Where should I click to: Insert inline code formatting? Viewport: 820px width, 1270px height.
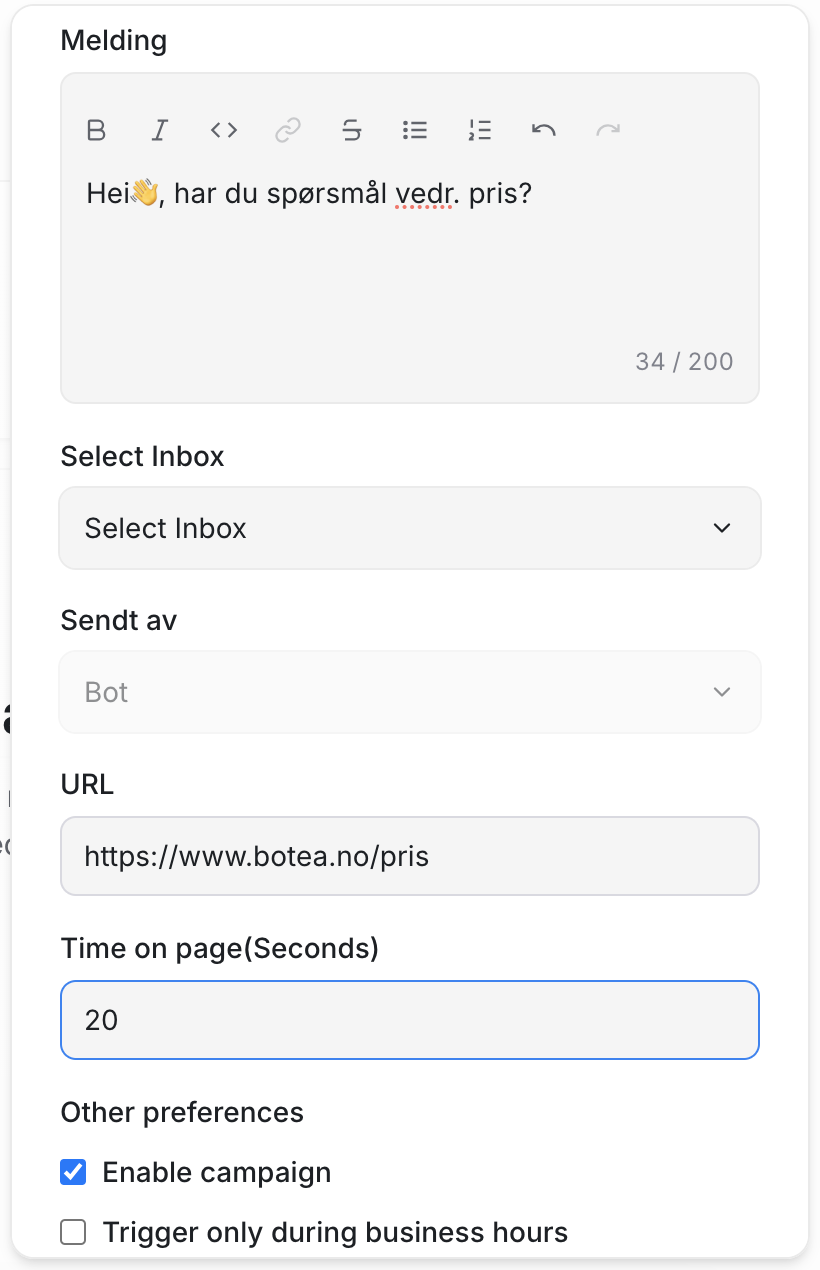224,130
